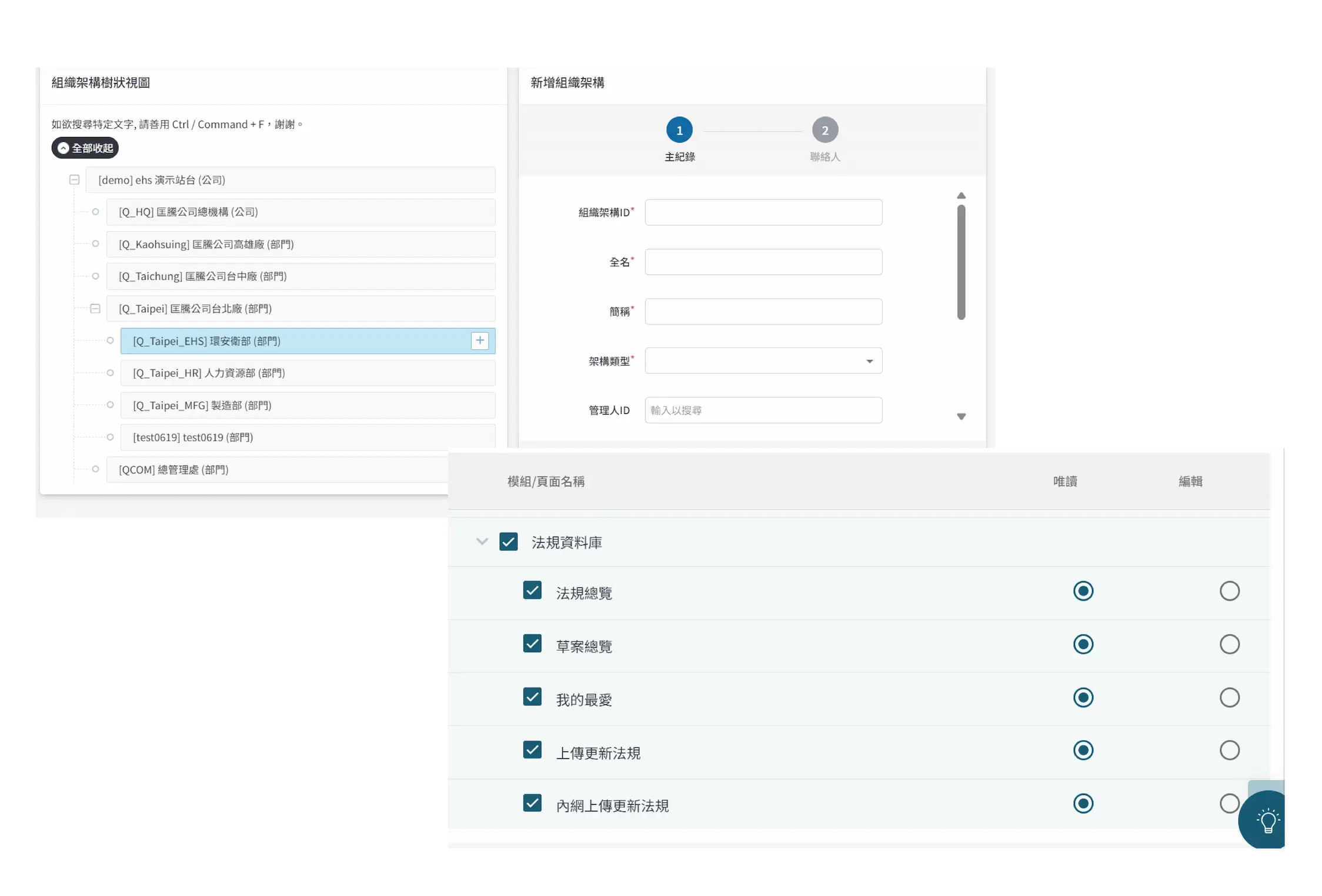The width and height of the screenshot is (1322, 896).
Task: Click the 全部收起 button
Action: tap(85, 148)
